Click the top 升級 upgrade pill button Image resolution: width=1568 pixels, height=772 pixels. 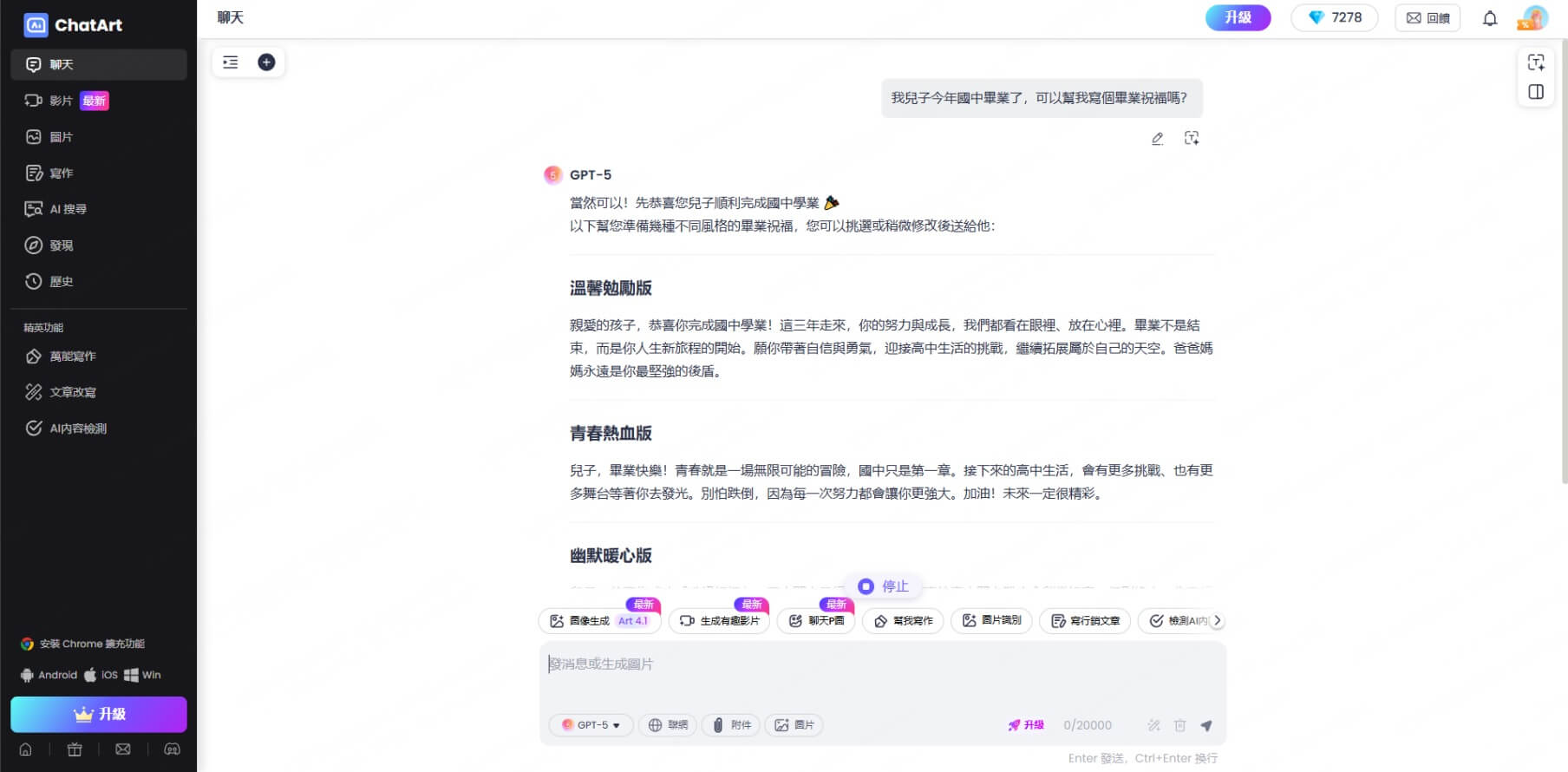point(1238,17)
